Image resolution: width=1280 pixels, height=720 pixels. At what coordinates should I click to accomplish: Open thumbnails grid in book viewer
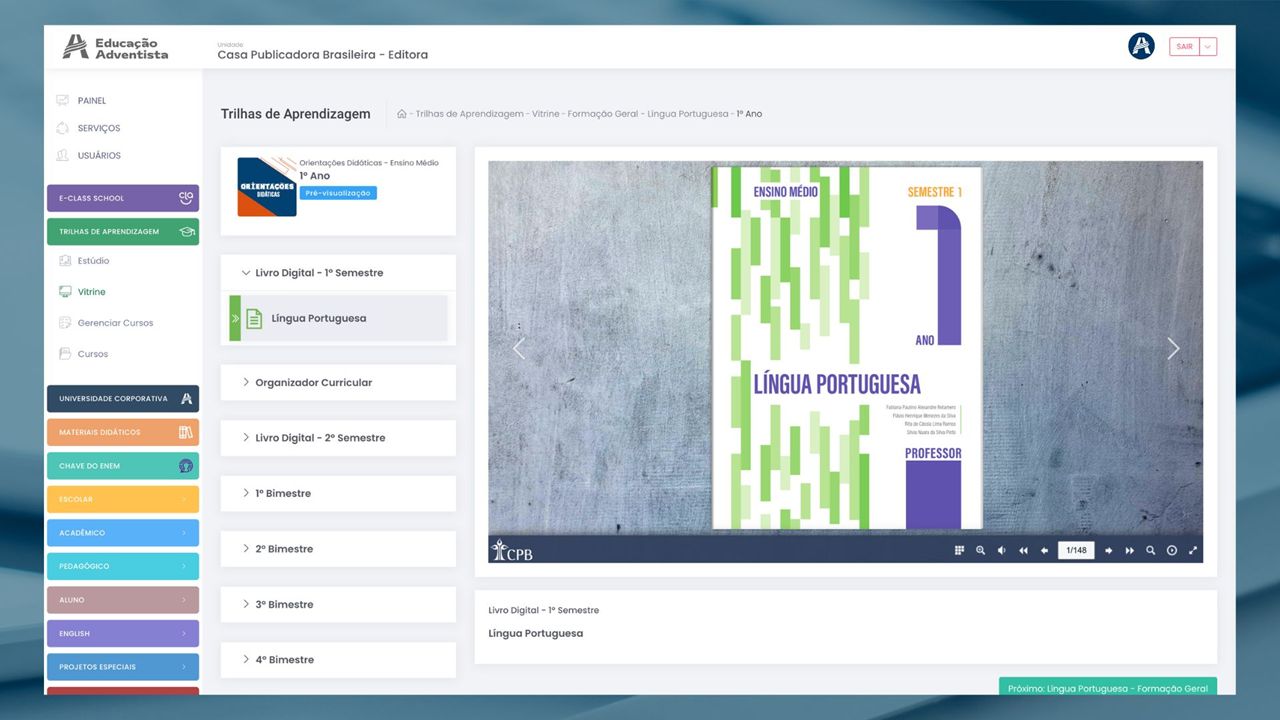[959, 550]
